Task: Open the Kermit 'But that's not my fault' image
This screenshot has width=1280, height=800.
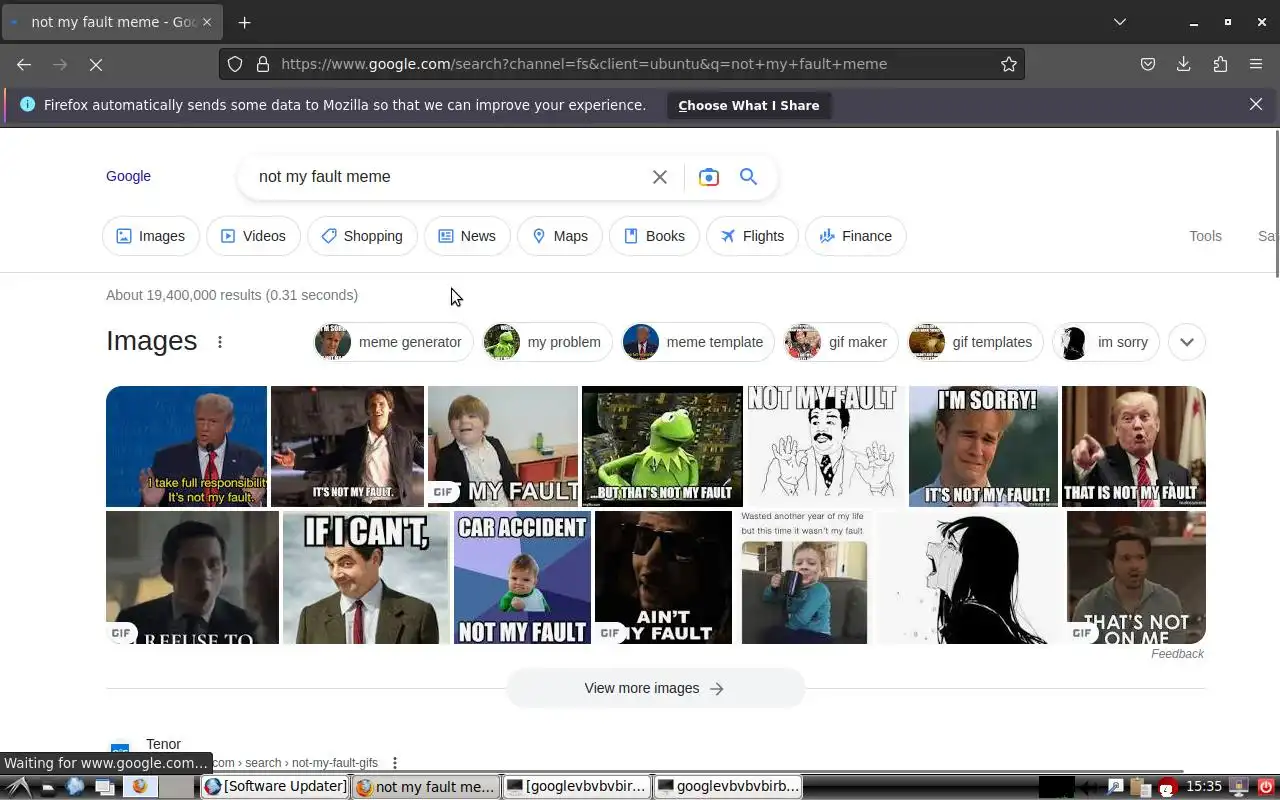Action: click(662, 446)
